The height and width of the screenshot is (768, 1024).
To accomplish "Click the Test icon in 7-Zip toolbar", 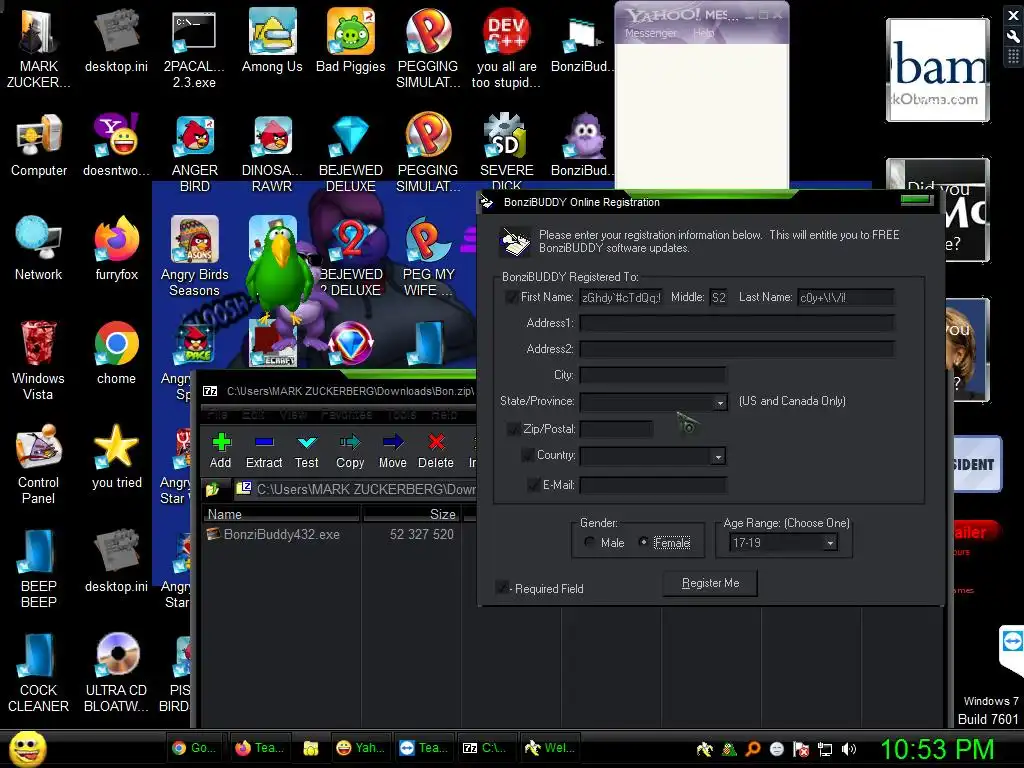I will (306, 451).
